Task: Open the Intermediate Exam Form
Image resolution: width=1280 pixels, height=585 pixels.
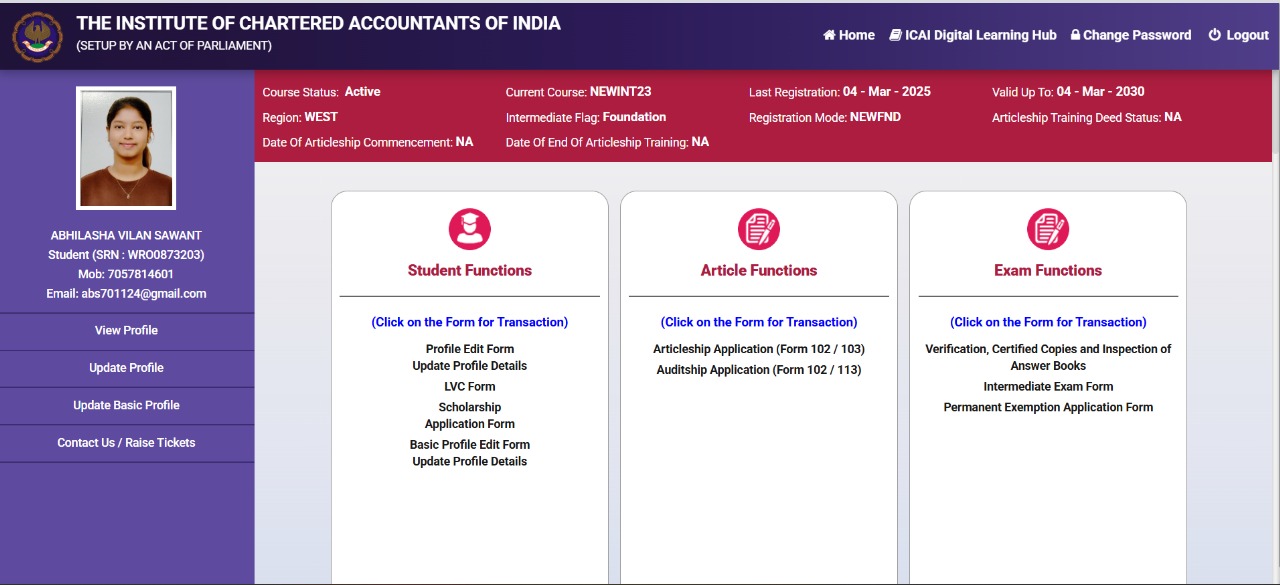Action: [x=1047, y=387]
